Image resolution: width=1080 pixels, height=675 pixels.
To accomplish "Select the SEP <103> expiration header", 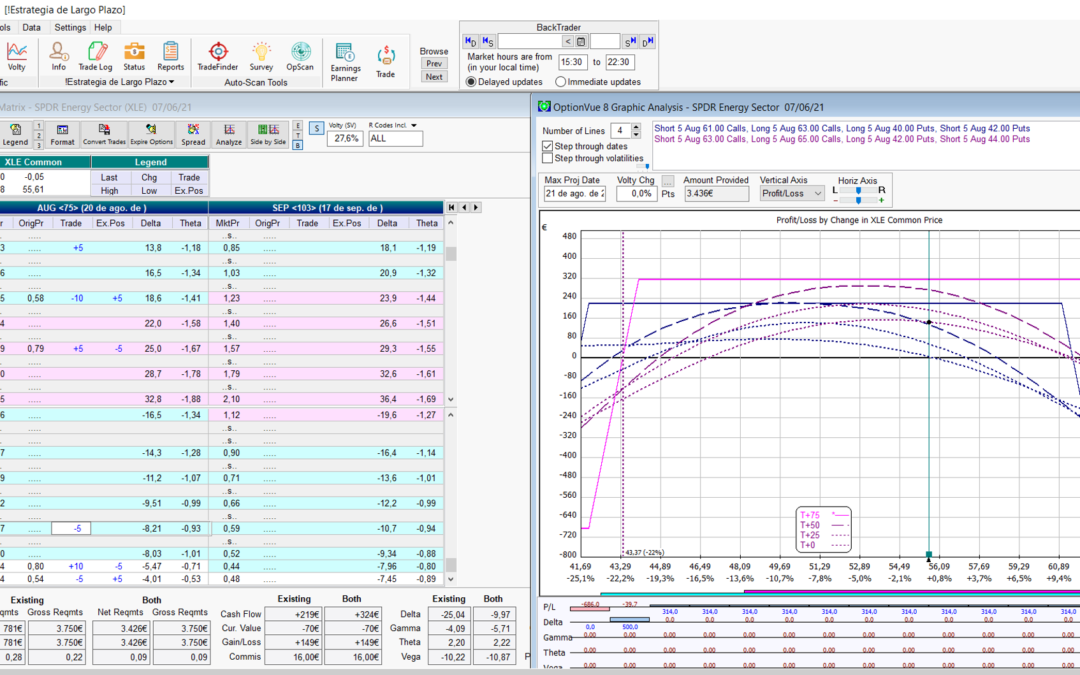I will [x=326, y=207].
